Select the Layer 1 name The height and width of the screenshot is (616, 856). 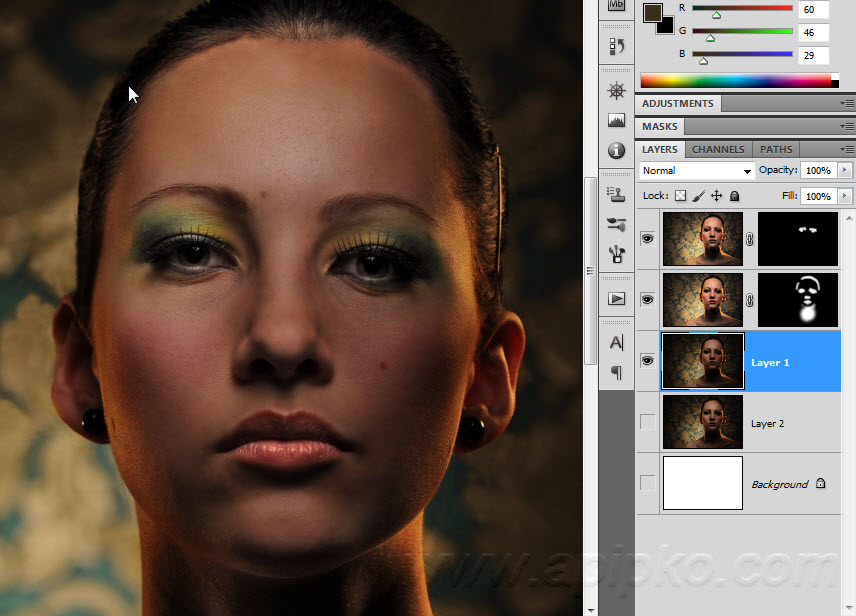point(770,363)
